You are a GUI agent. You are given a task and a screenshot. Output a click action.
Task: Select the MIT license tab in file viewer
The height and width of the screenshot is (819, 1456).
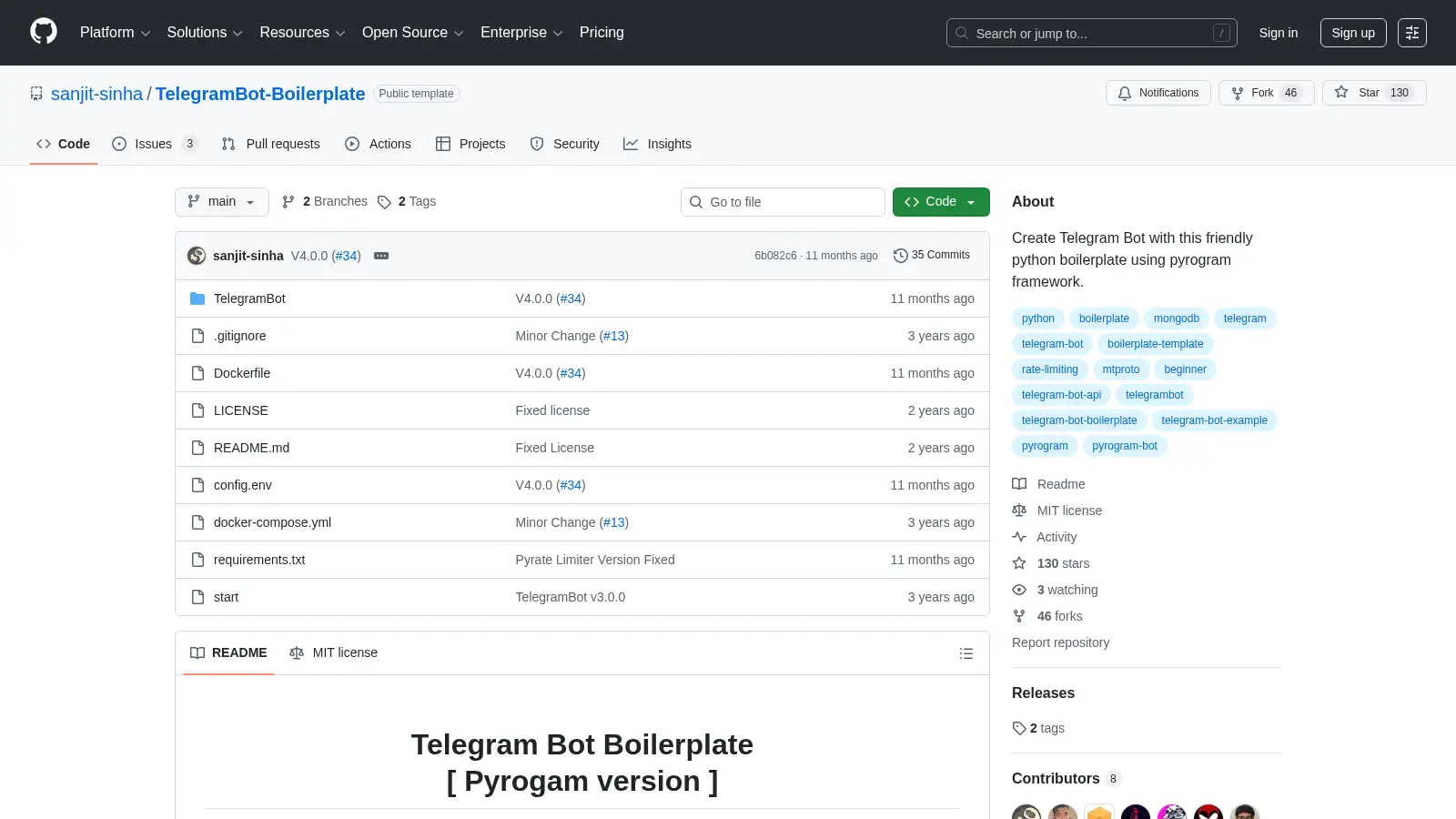click(x=333, y=653)
